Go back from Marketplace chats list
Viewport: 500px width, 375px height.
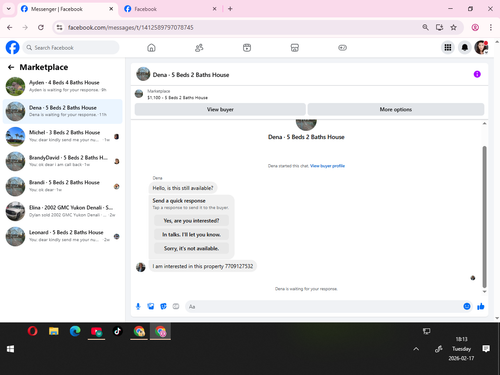pyautogui.click(x=11, y=67)
